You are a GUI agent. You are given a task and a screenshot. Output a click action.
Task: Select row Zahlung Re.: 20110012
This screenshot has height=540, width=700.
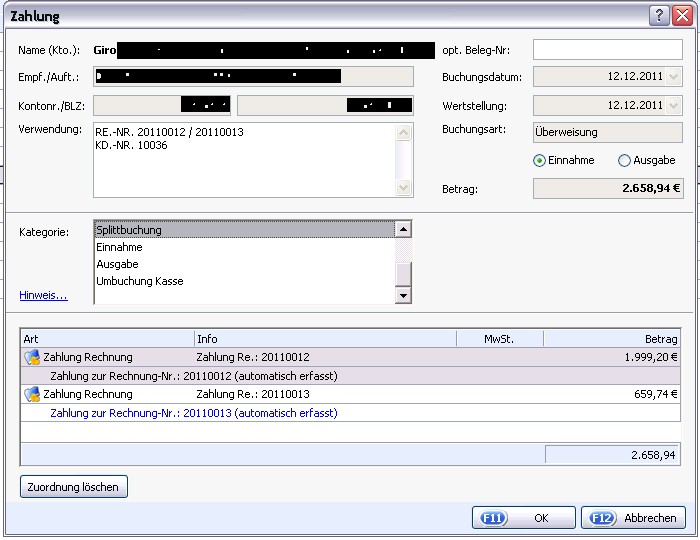(350, 357)
